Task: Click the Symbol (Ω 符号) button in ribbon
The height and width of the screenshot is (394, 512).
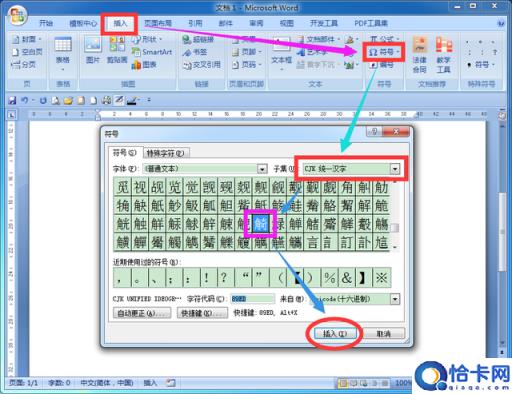Action: pos(384,52)
